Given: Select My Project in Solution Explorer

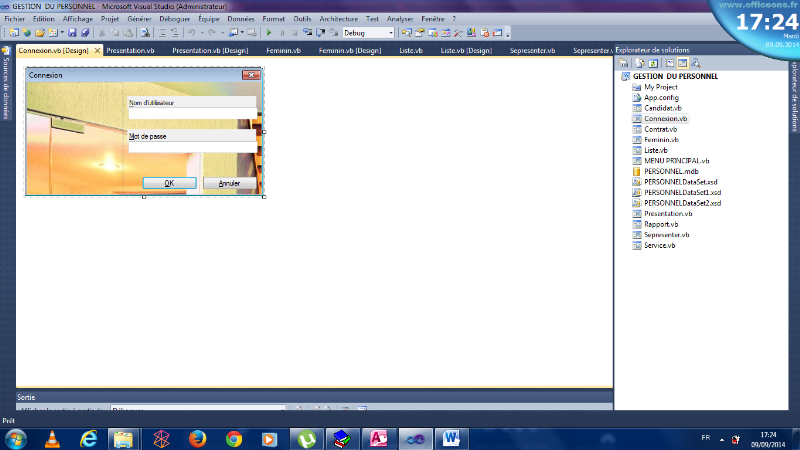Looking at the screenshot, I should tap(661, 87).
